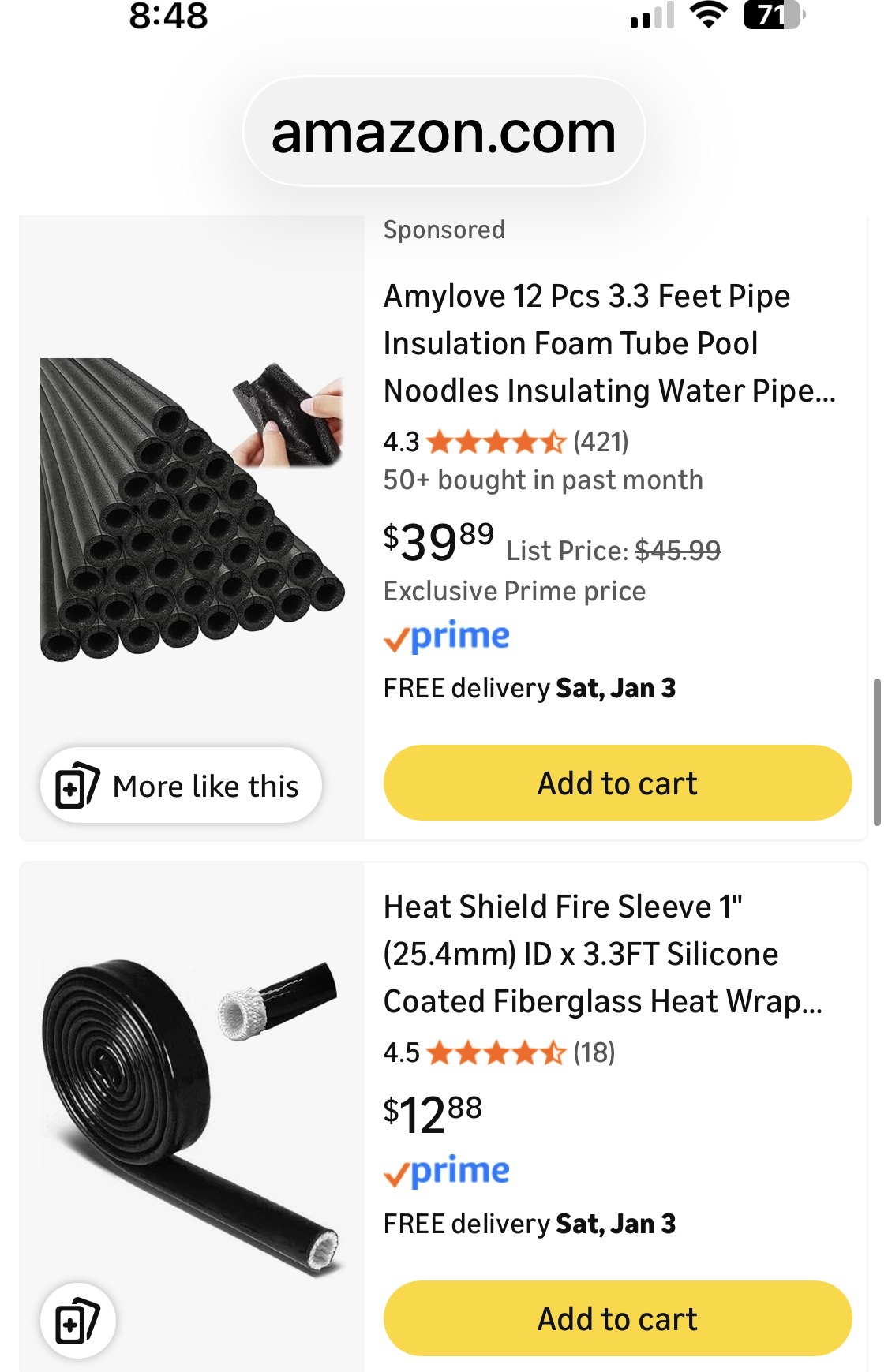Screen dimensions: 888x1372
Task: Add Heat Shield Fire Sleeve to cart
Action: (617, 1319)
